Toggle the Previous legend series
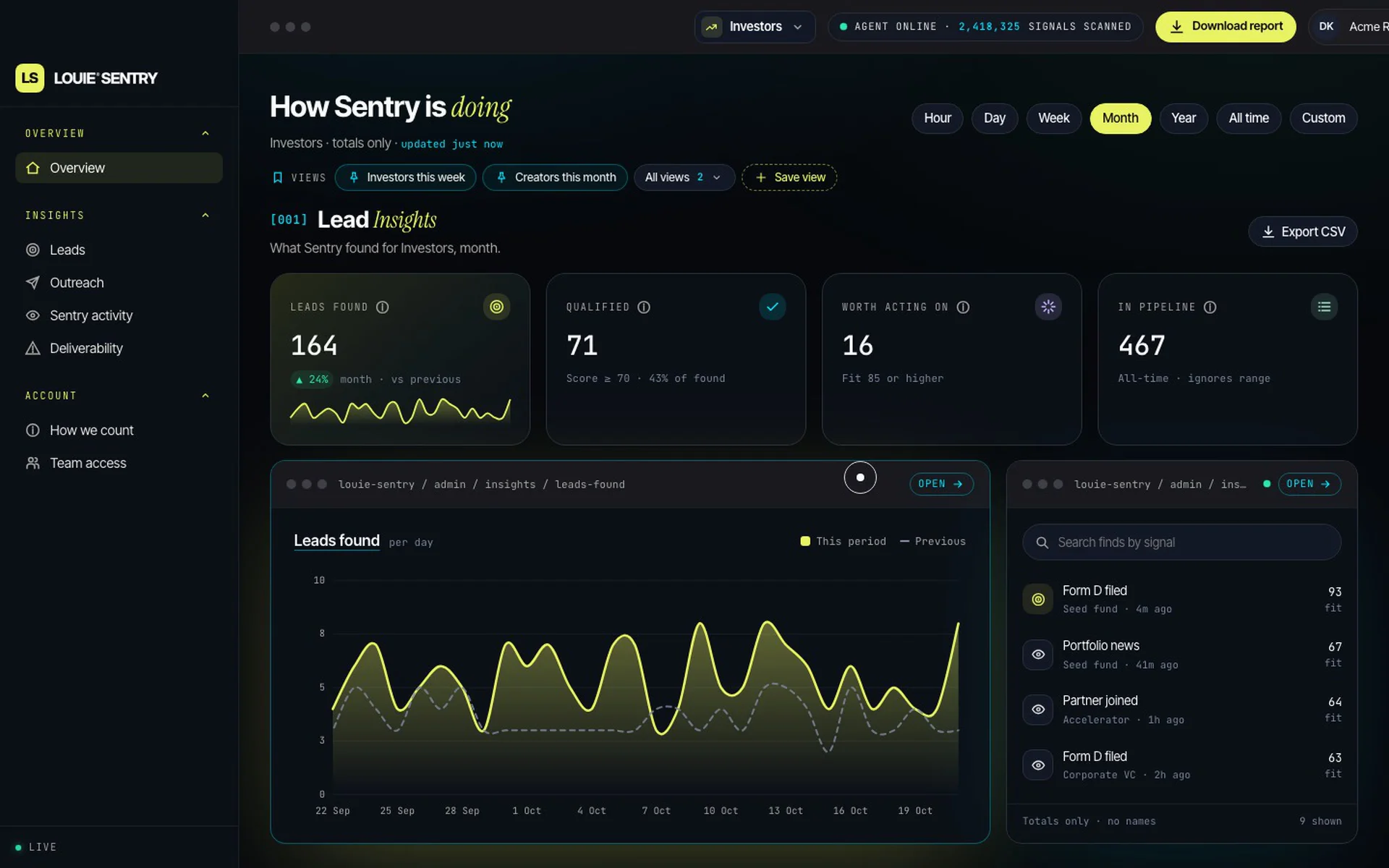1389x868 pixels. [933, 542]
